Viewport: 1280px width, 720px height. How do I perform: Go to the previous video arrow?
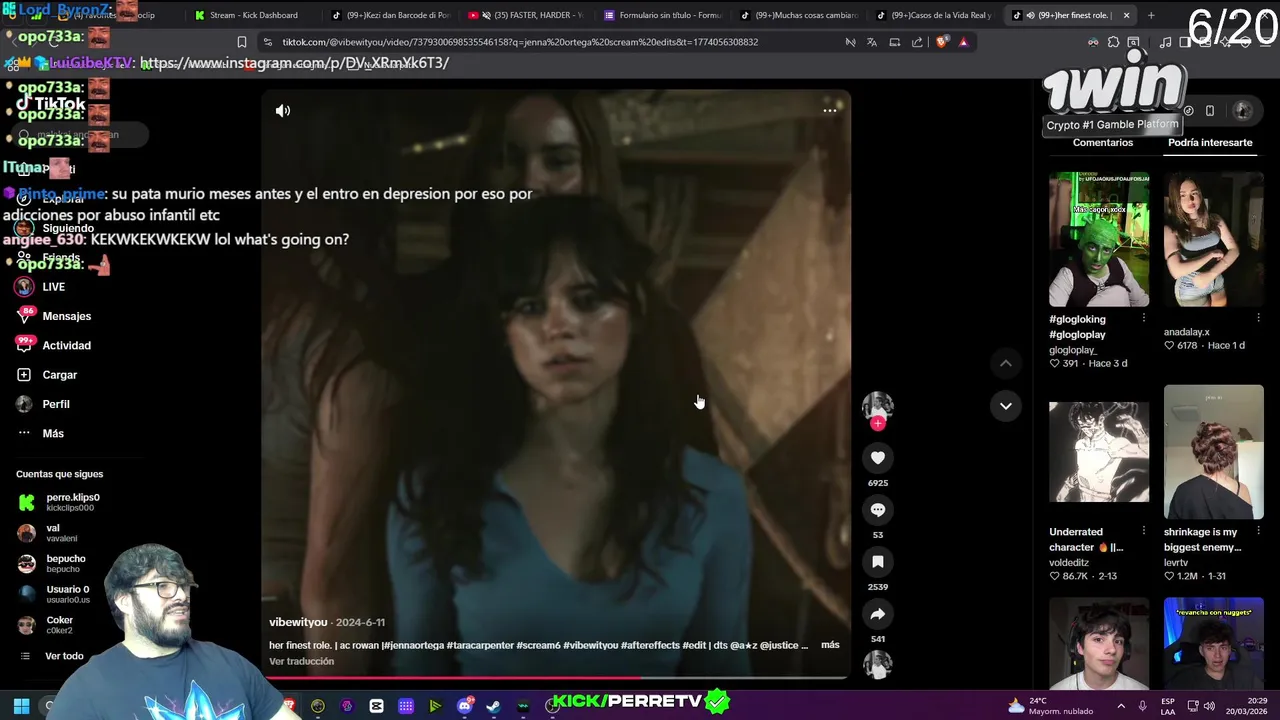1005,363
